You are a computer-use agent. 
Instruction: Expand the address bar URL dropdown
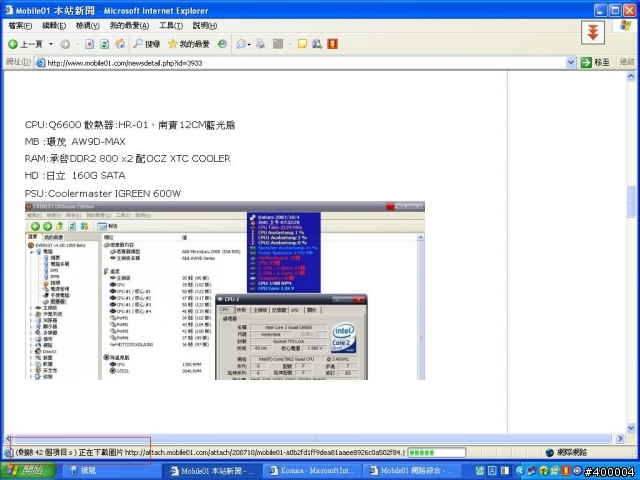pyautogui.click(x=571, y=62)
